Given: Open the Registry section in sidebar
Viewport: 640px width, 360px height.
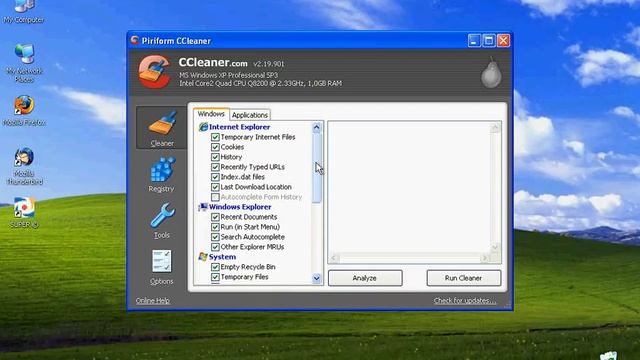Looking at the screenshot, I should point(162,174).
